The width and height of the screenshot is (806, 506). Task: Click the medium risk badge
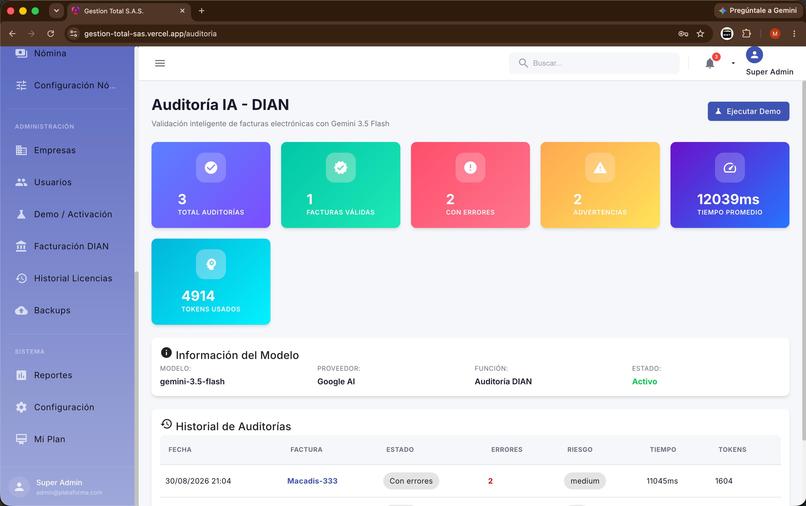[x=584, y=481]
